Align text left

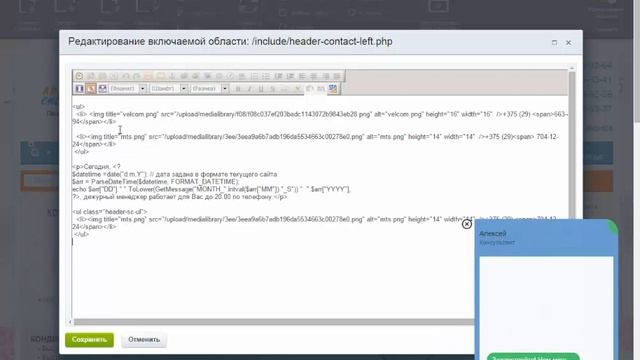pyautogui.click(x=302, y=76)
